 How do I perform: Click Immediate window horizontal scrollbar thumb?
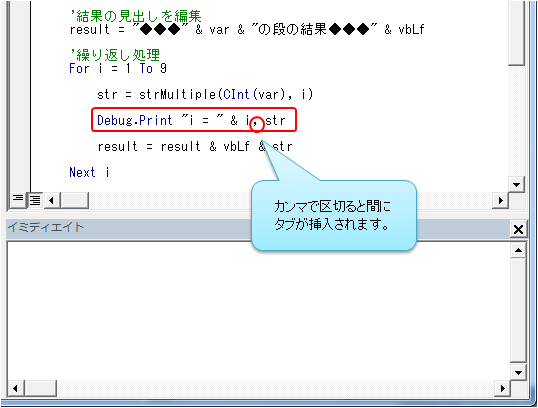pyautogui.click(x=40, y=388)
